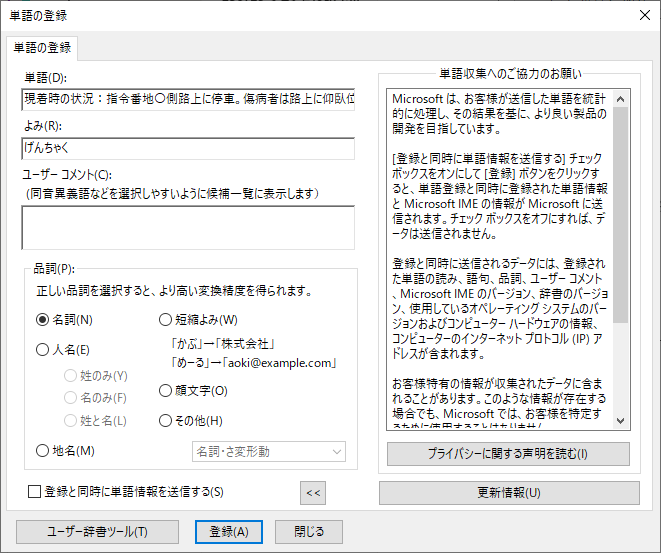Click the privacy text scrollbar down arrow
661x553 pixels.
point(621,420)
